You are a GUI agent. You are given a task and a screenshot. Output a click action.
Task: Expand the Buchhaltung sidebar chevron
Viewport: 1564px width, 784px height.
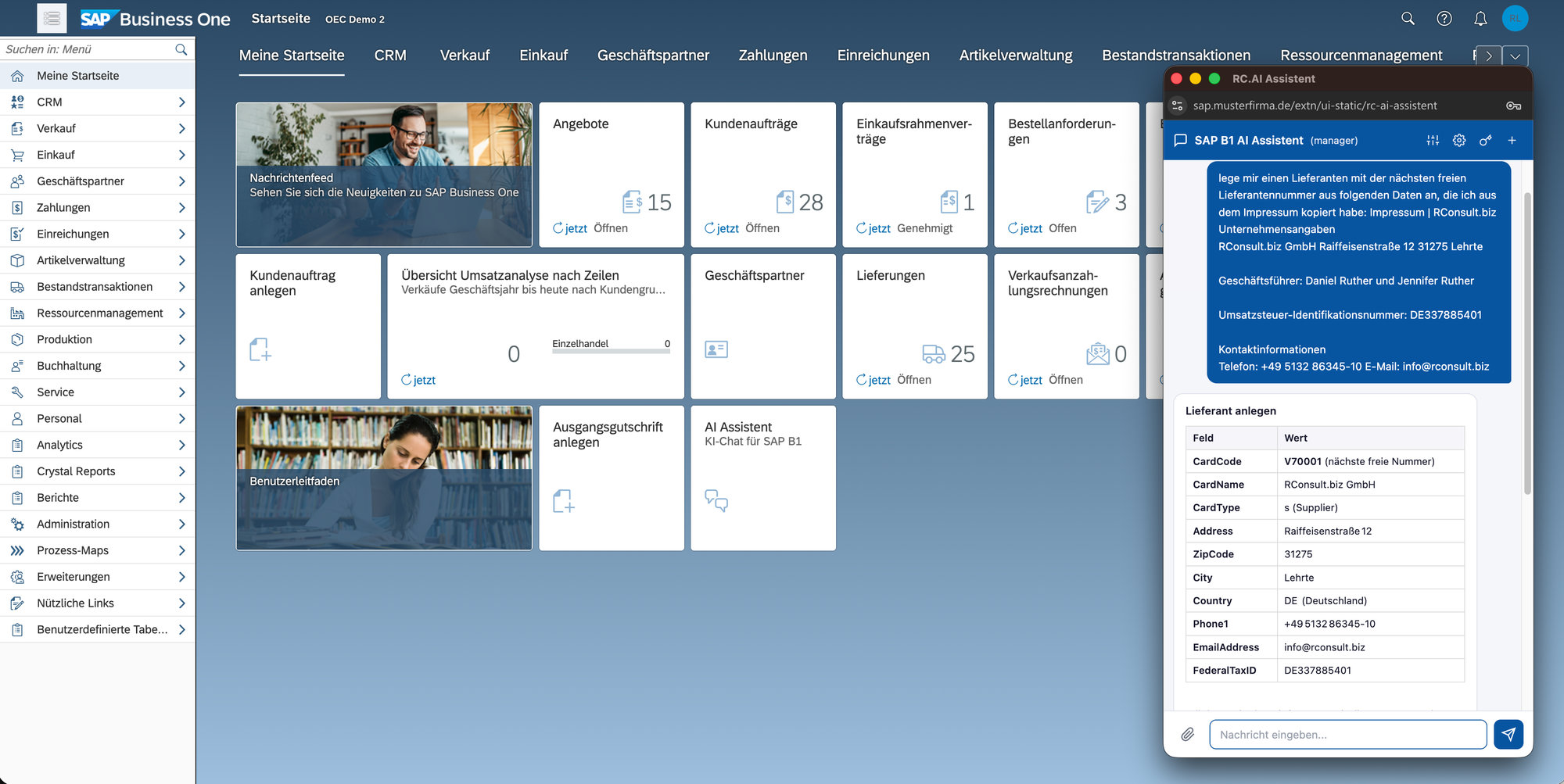tap(181, 366)
